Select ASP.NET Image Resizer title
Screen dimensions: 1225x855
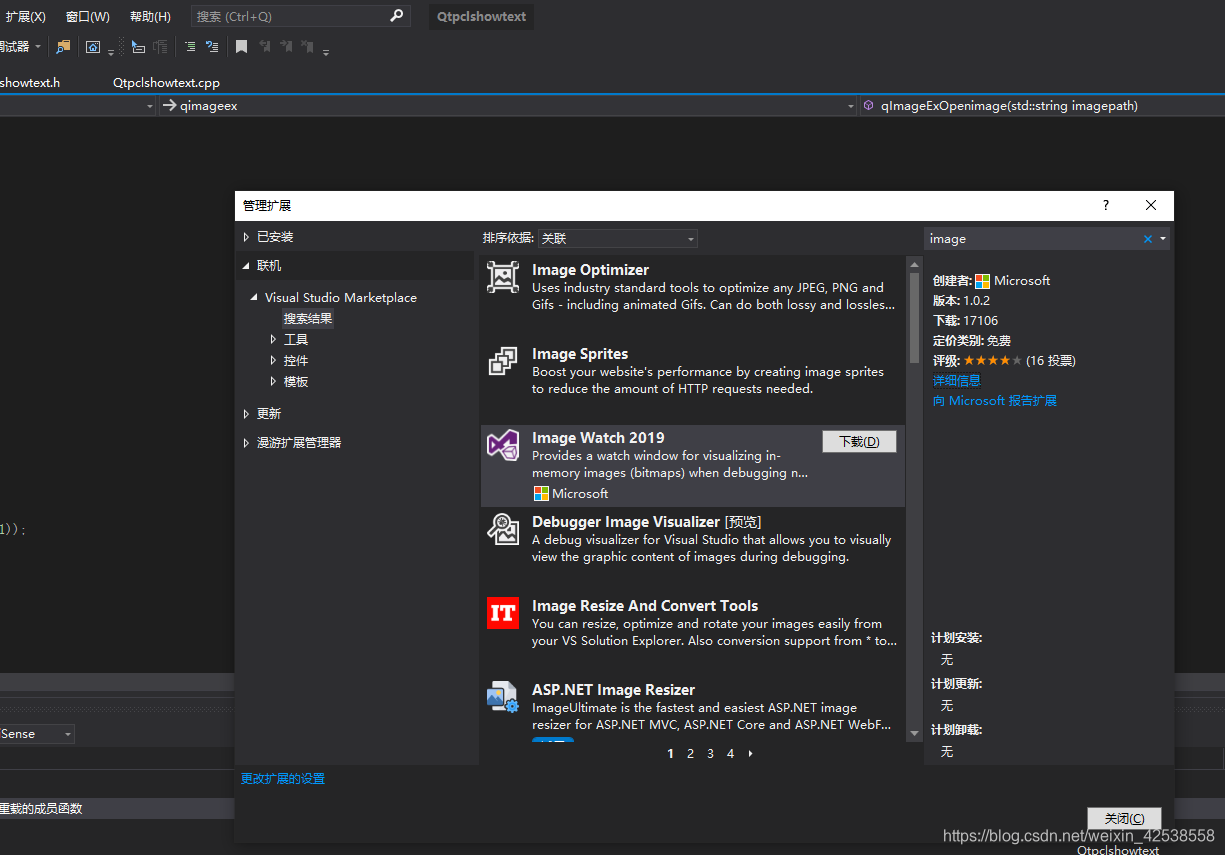pyautogui.click(x=613, y=690)
